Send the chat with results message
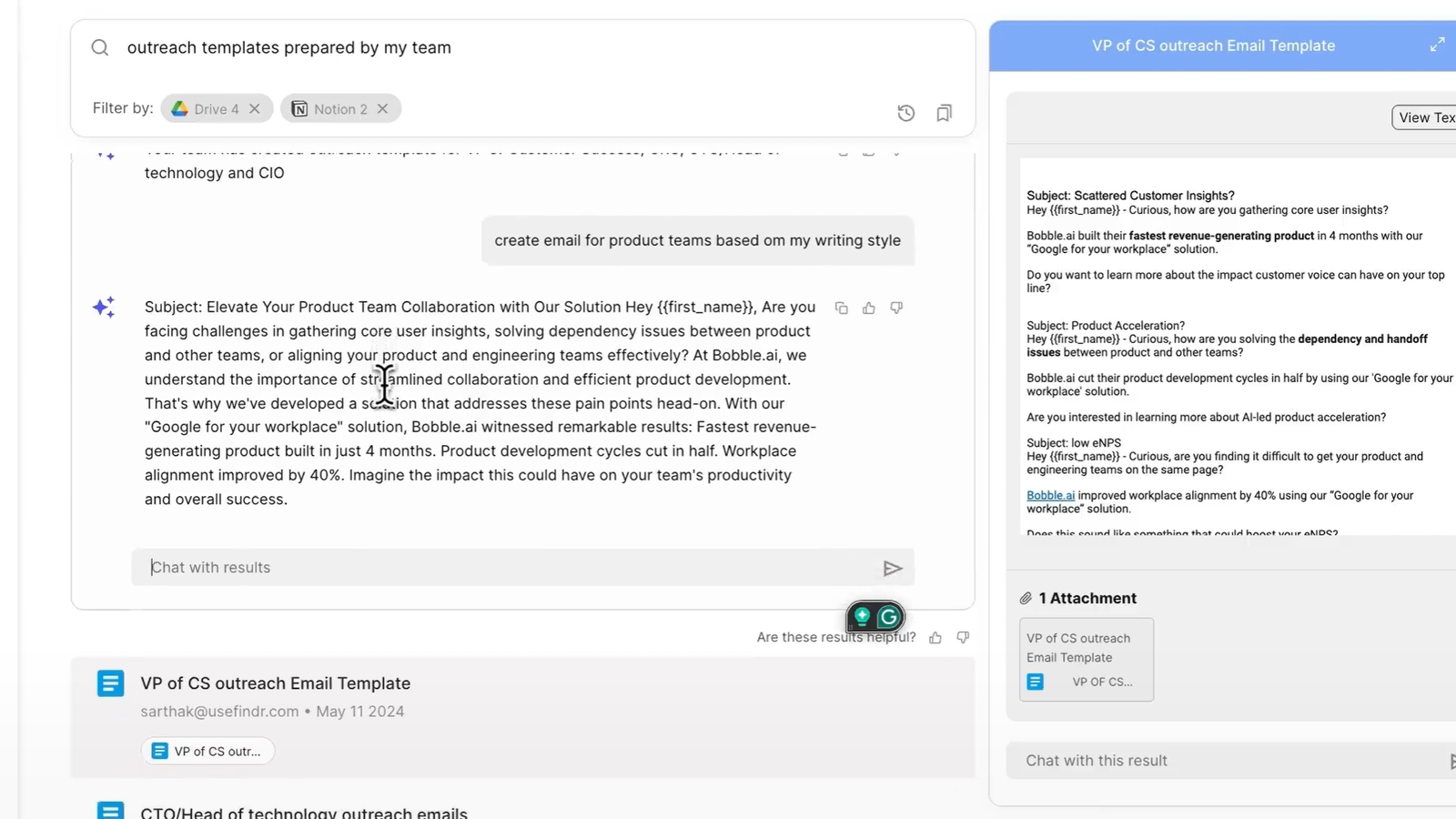1456x819 pixels. click(x=893, y=568)
